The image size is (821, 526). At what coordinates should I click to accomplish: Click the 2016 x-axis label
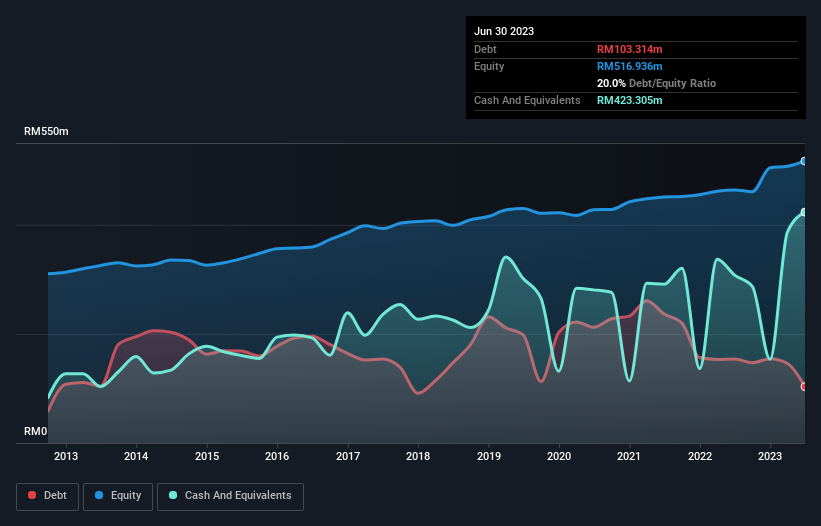277,456
